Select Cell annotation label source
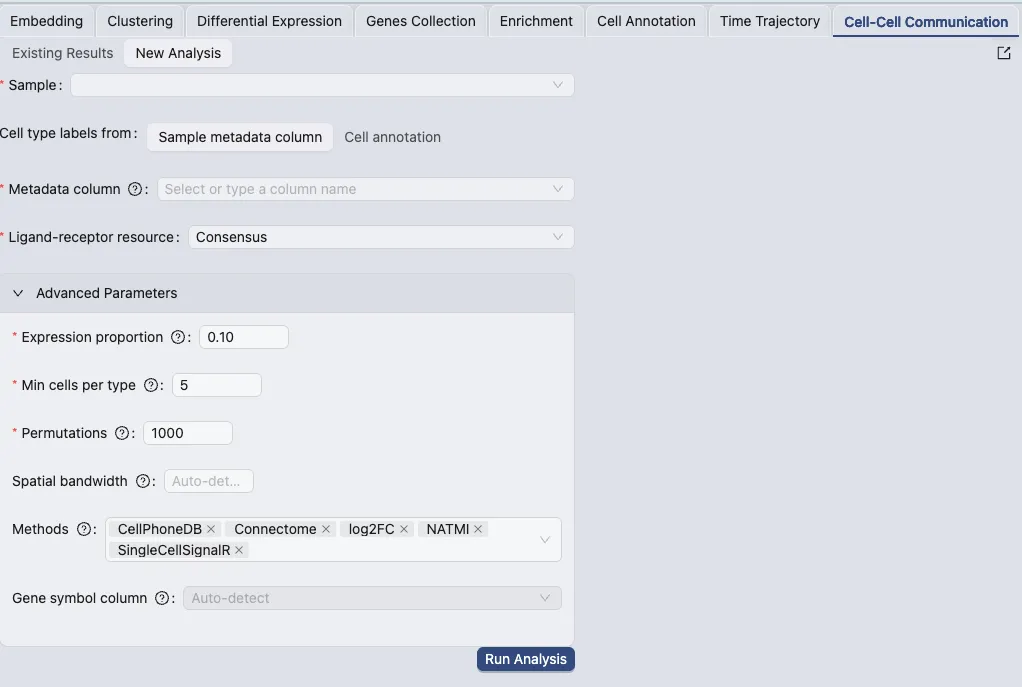 tap(392, 137)
